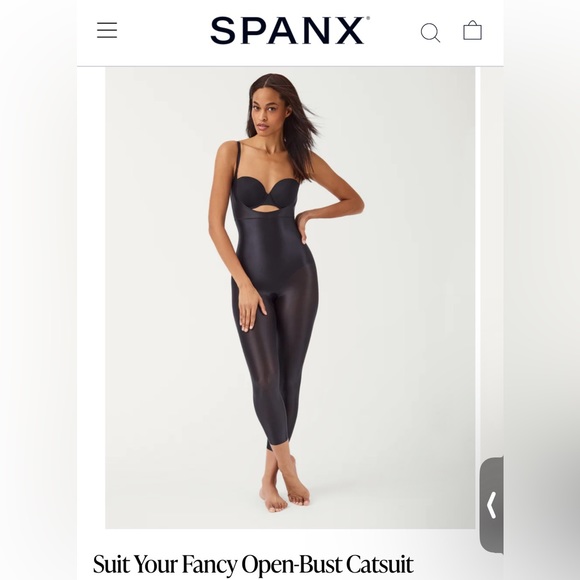Expand the gray side panel tab
The height and width of the screenshot is (580, 580).
click(x=492, y=505)
